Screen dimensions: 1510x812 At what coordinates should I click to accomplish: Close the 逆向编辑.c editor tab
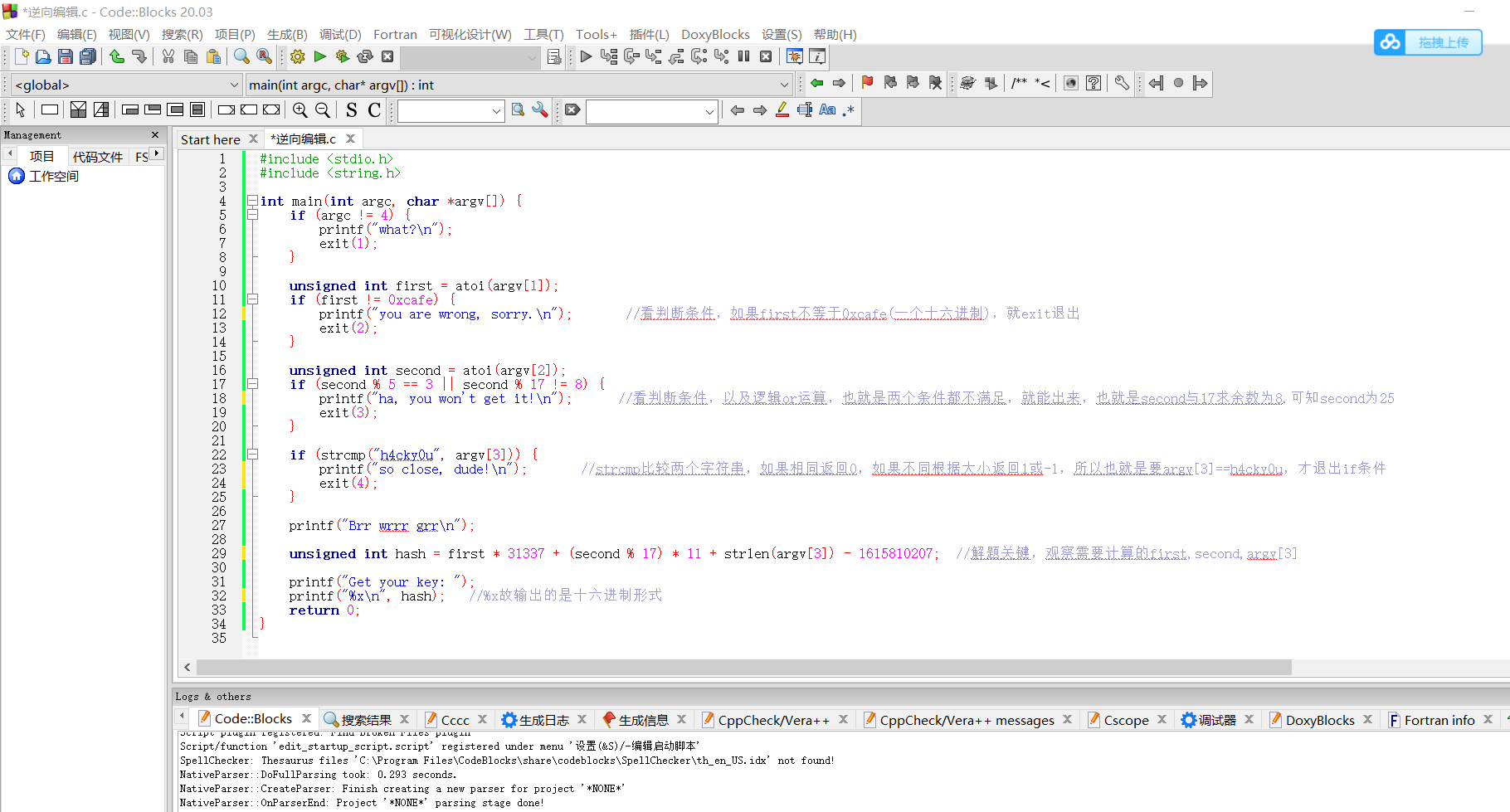[351, 139]
